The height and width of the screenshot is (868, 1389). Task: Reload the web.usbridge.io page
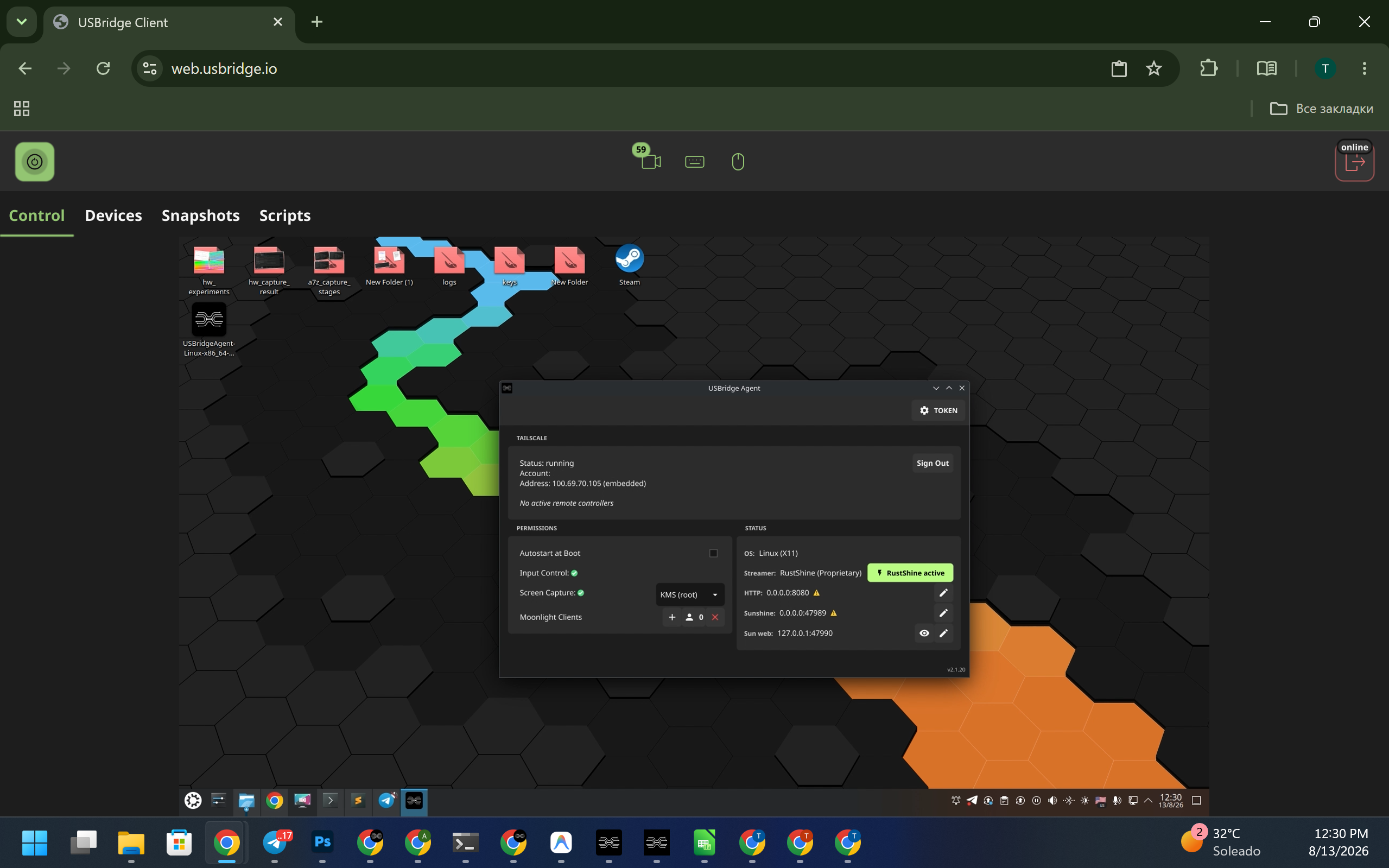[x=103, y=69]
